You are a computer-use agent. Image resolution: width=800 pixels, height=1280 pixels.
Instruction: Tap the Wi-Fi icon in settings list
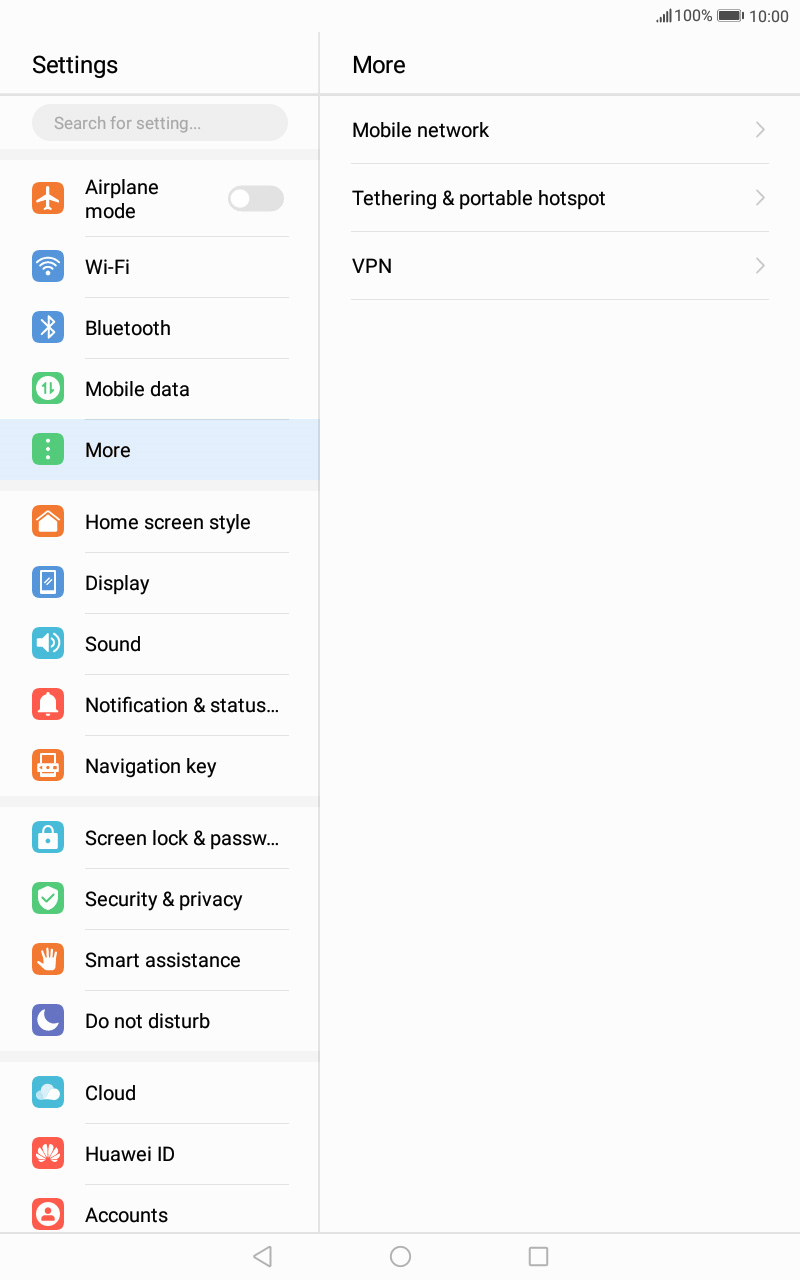click(48, 267)
